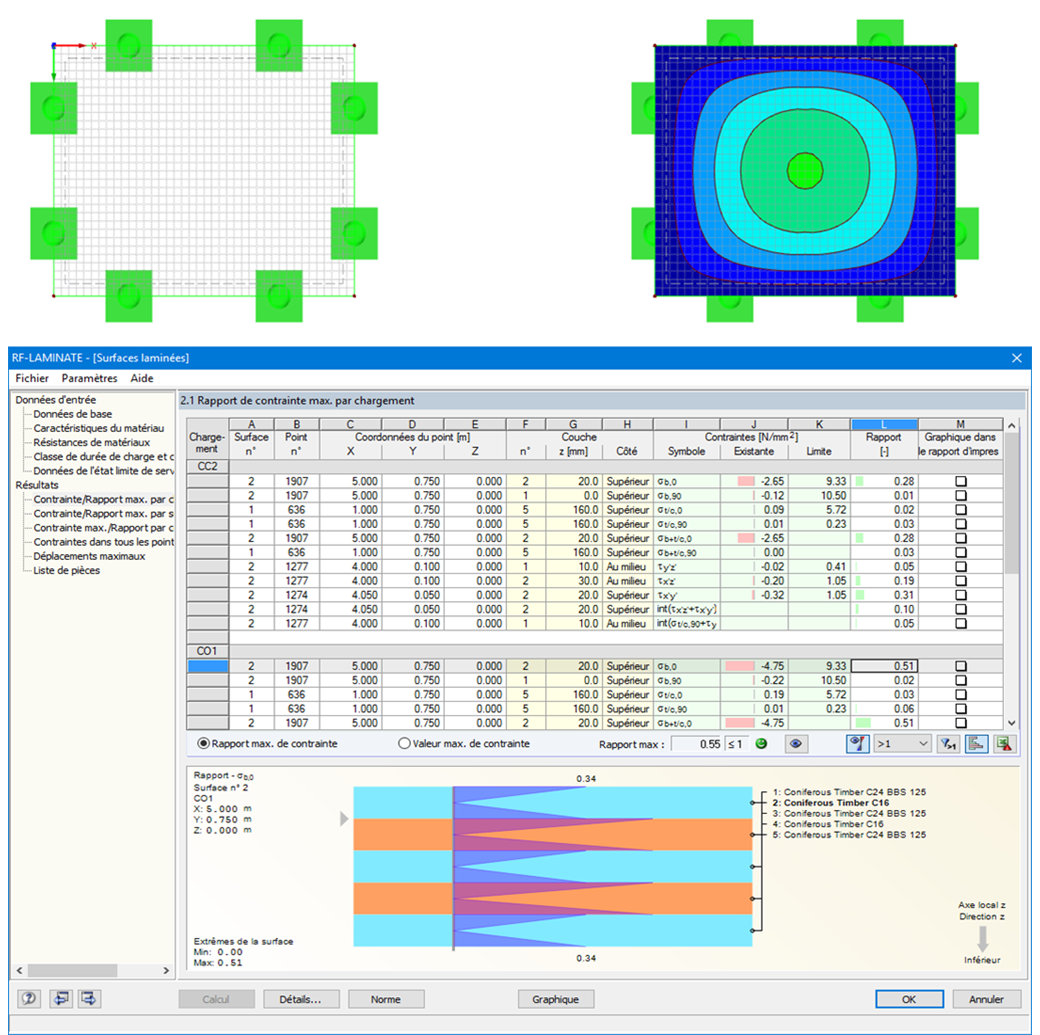Click column J header above Existante

point(753,424)
